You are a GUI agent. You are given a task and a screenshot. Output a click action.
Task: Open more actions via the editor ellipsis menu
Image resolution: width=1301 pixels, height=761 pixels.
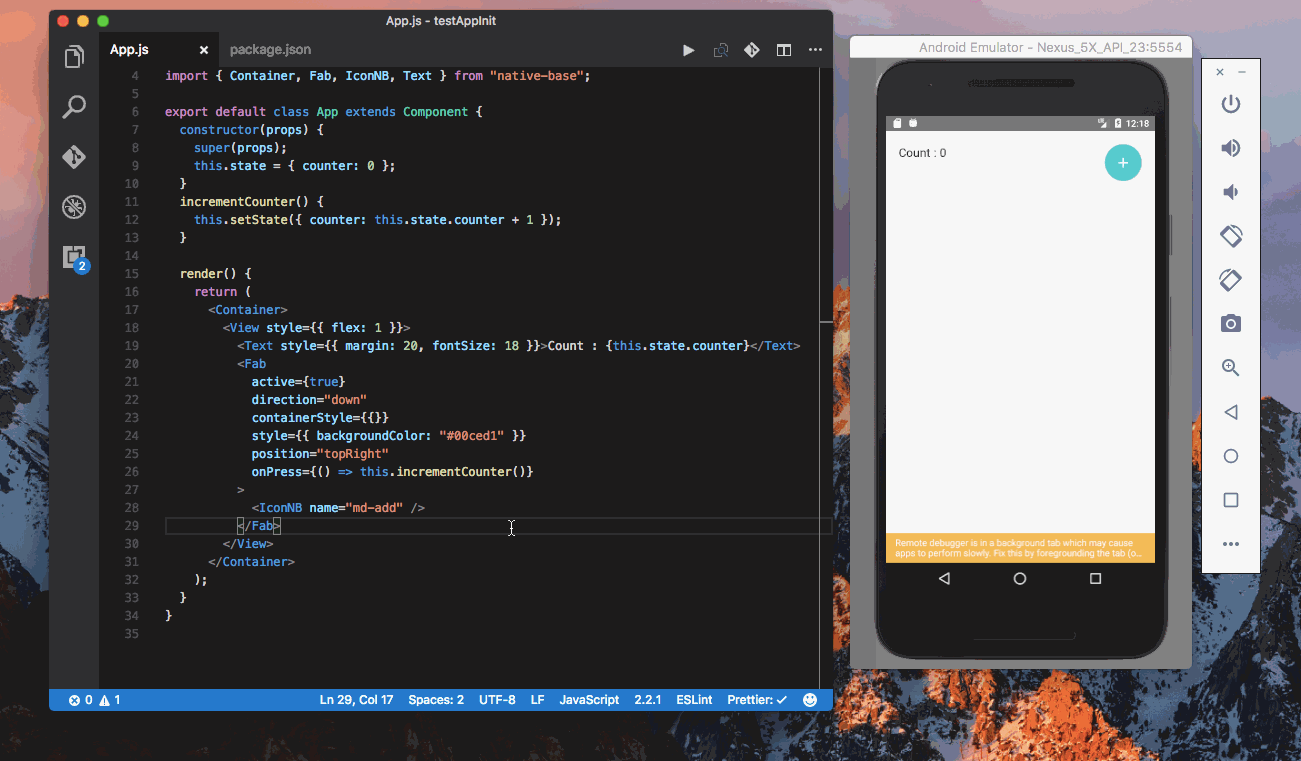(x=815, y=48)
